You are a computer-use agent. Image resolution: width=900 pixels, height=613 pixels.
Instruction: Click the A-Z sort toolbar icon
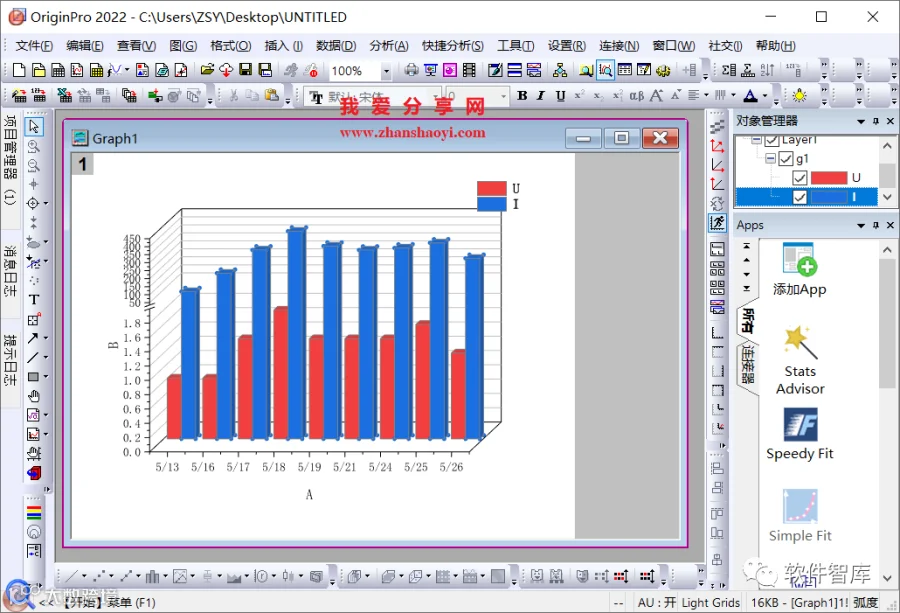767,70
